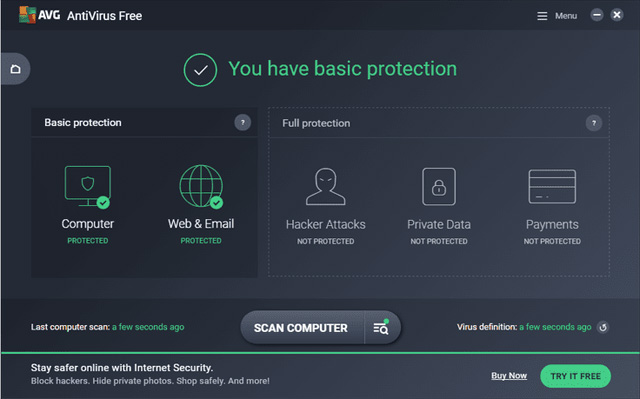This screenshot has width=640, height=399.
Task: Click the hamburger menu icon
Action: (x=542, y=16)
